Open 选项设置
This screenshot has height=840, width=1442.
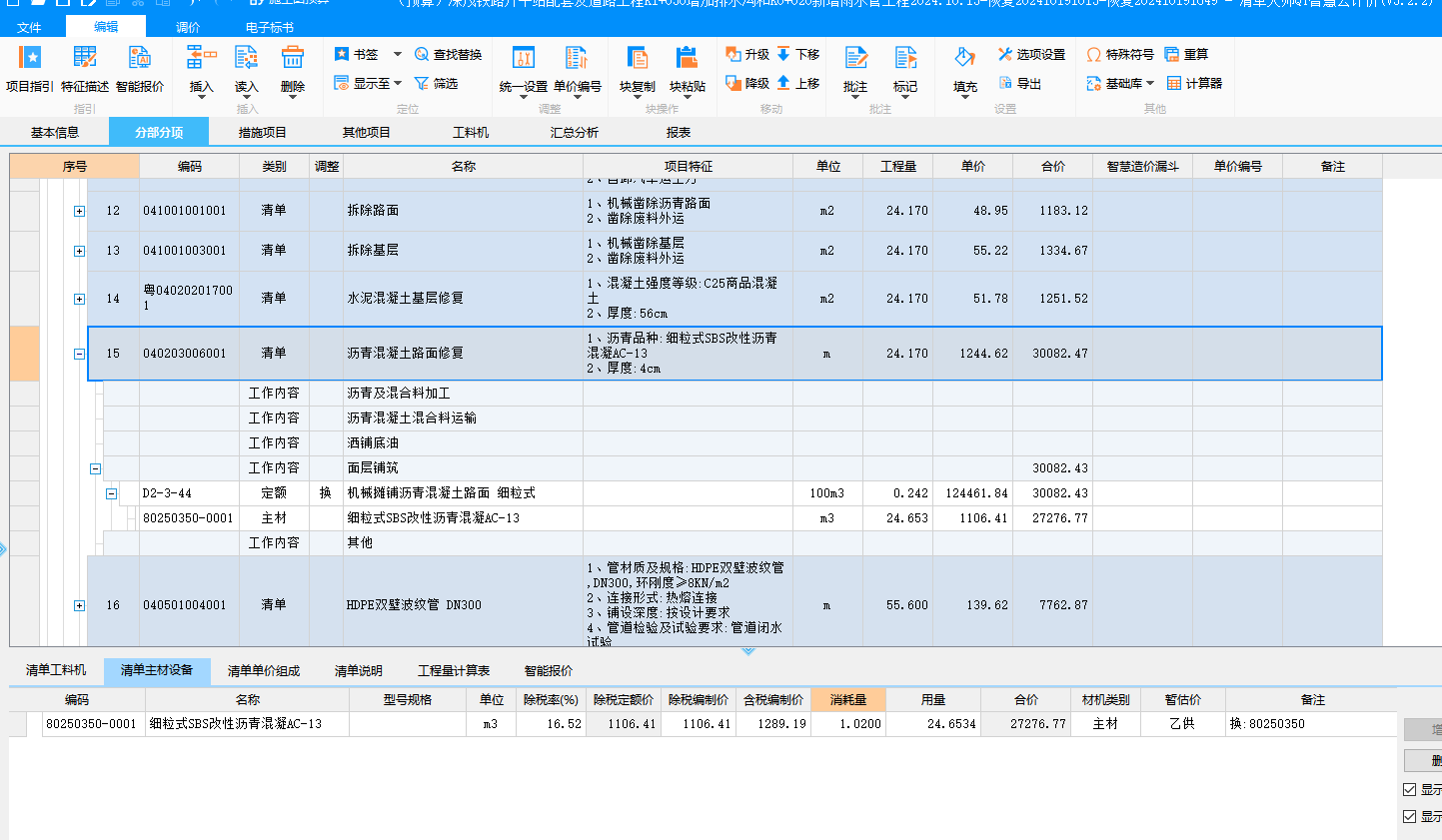pyautogui.click(x=1031, y=54)
